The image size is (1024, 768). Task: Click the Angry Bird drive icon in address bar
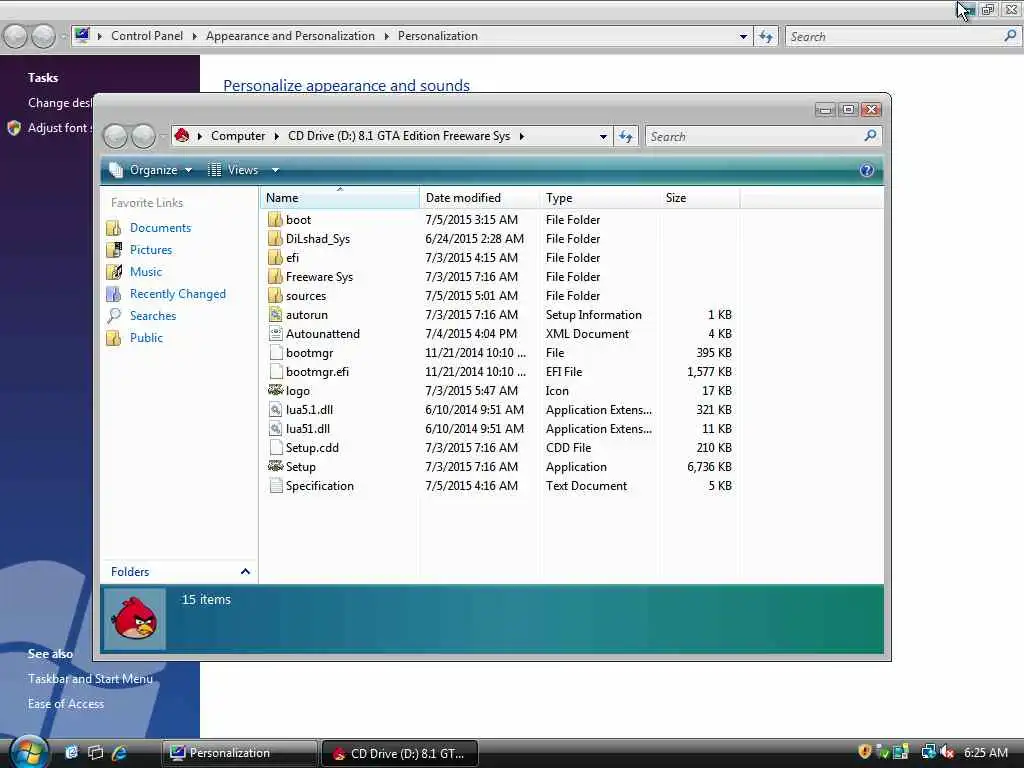pyautogui.click(x=182, y=135)
